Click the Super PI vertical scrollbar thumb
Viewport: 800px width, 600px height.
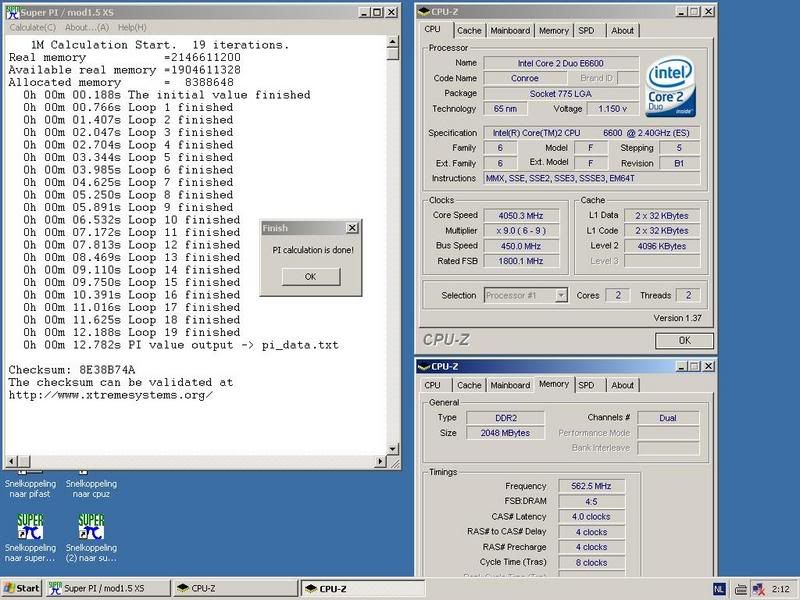[x=392, y=54]
